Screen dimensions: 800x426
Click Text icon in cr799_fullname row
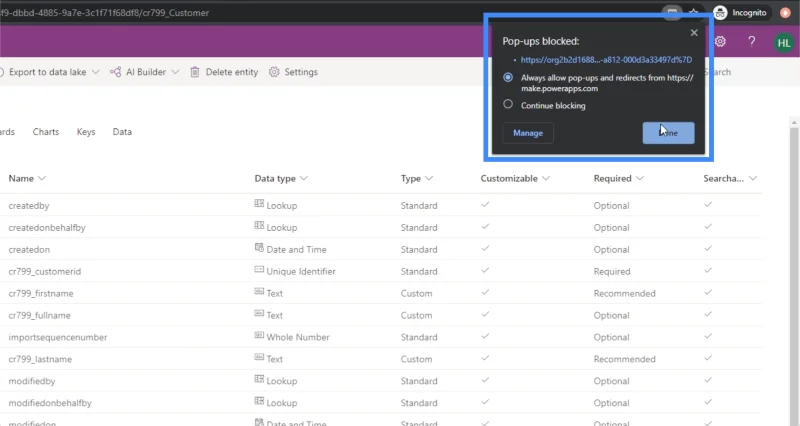[259, 313]
